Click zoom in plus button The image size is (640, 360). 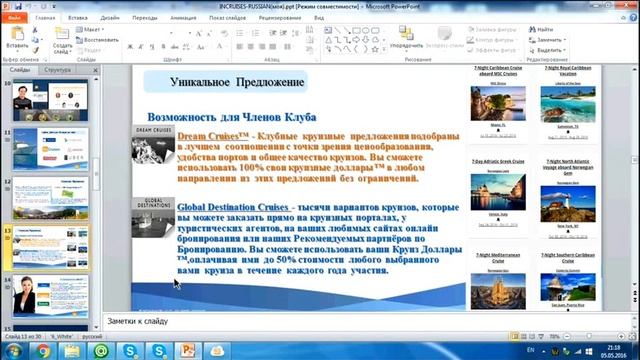[621, 336]
